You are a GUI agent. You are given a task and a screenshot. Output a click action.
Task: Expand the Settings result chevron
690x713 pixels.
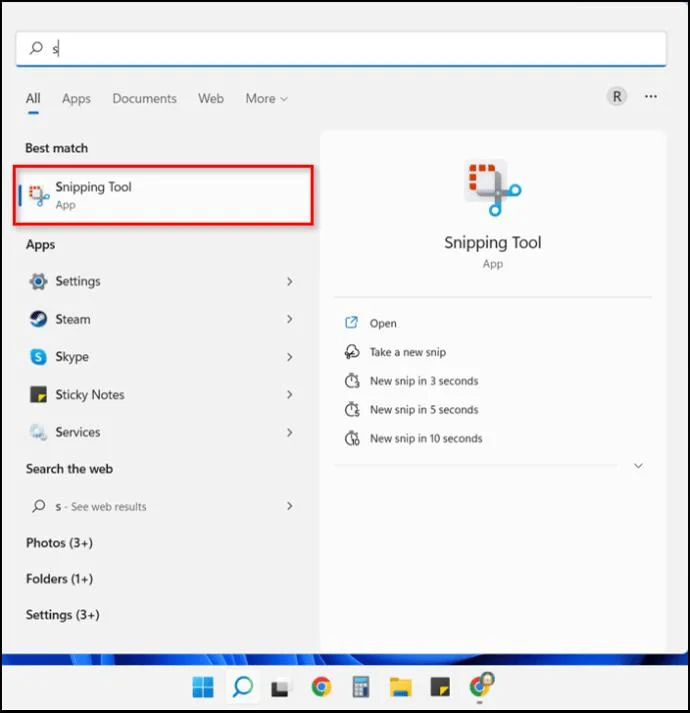pyautogui.click(x=290, y=281)
